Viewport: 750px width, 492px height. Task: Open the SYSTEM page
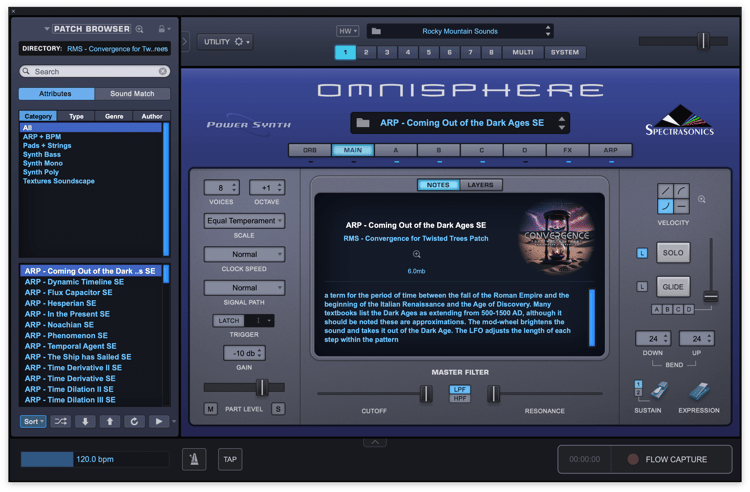click(565, 52)
